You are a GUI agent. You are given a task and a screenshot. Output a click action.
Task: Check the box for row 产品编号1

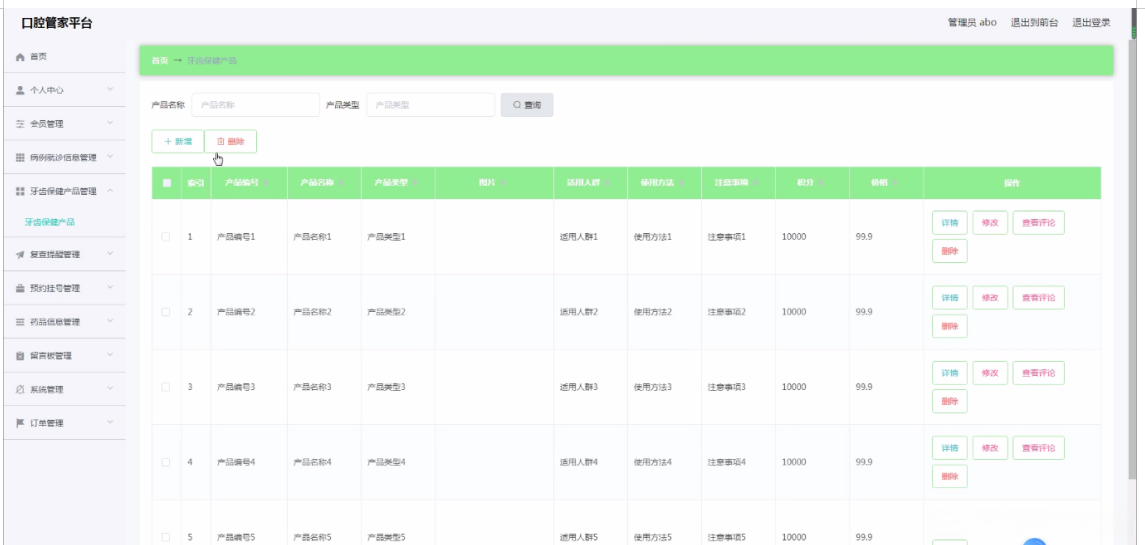166,237
